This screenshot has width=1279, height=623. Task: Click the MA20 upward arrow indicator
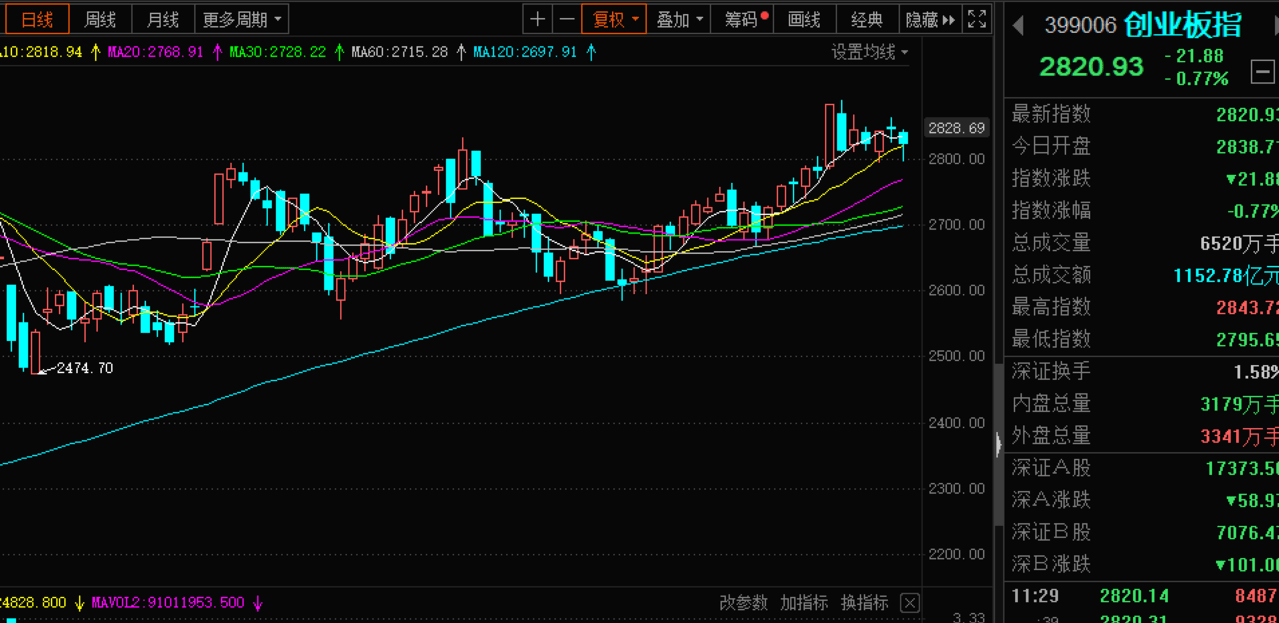(x=216, y=52)
